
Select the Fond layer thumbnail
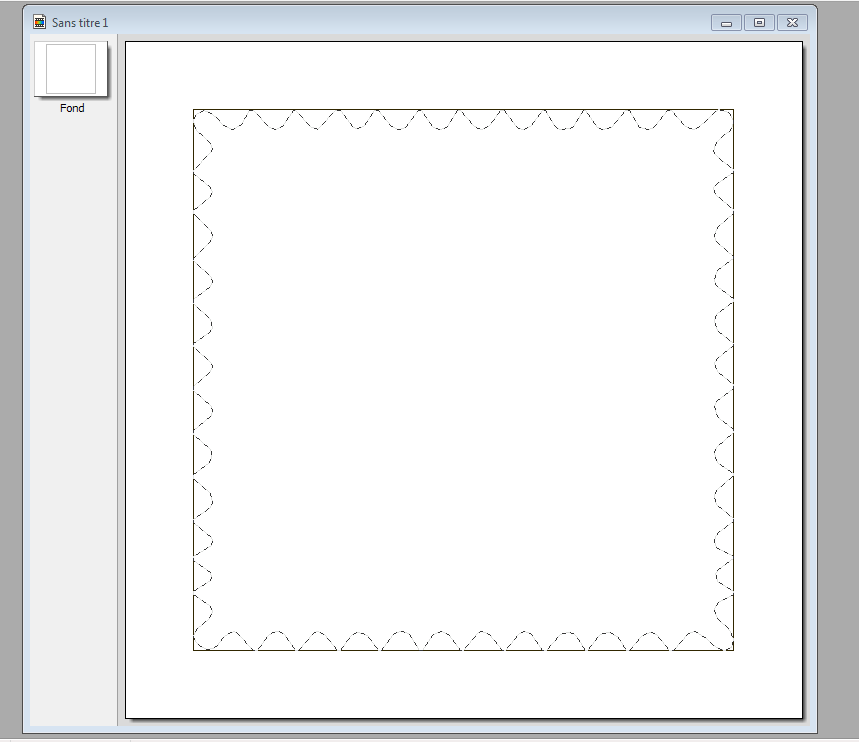click(x=71, y=69)
